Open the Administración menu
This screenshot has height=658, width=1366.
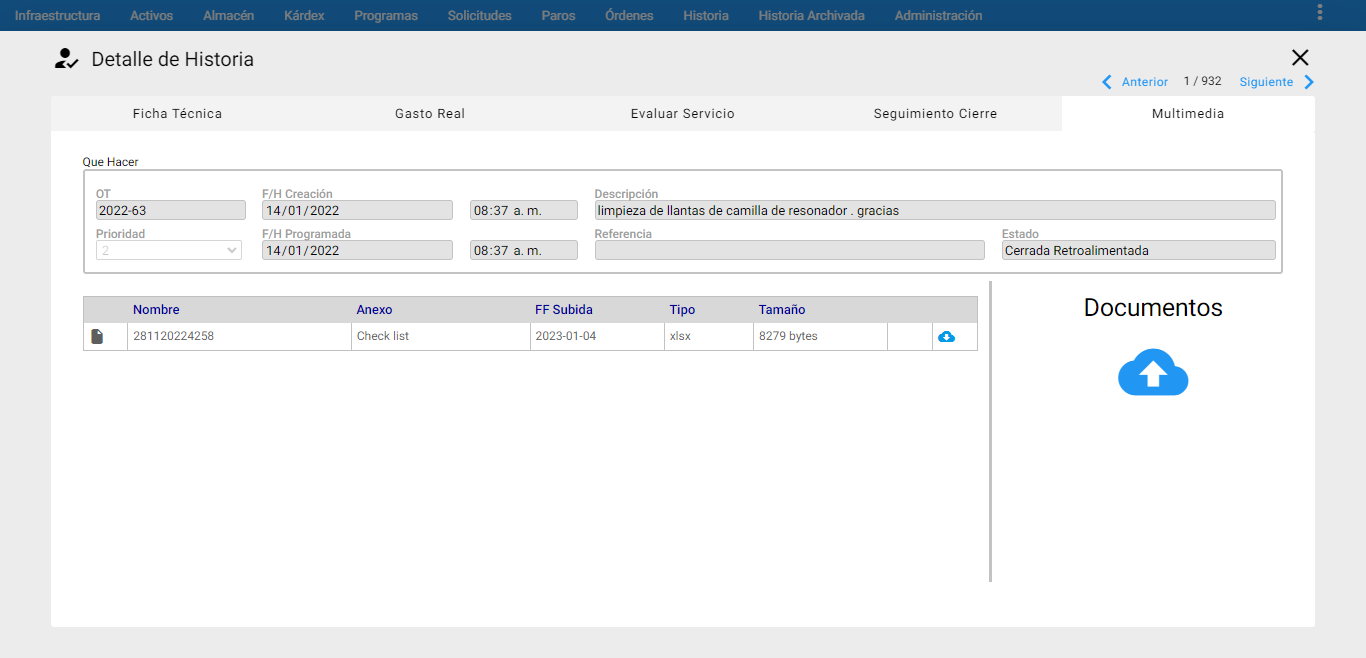[938, 15]
